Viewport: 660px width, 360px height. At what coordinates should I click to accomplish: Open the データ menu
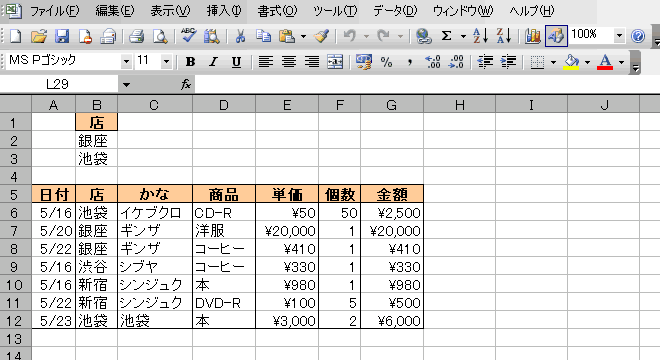pyautogui.click(x=395, y=11)
